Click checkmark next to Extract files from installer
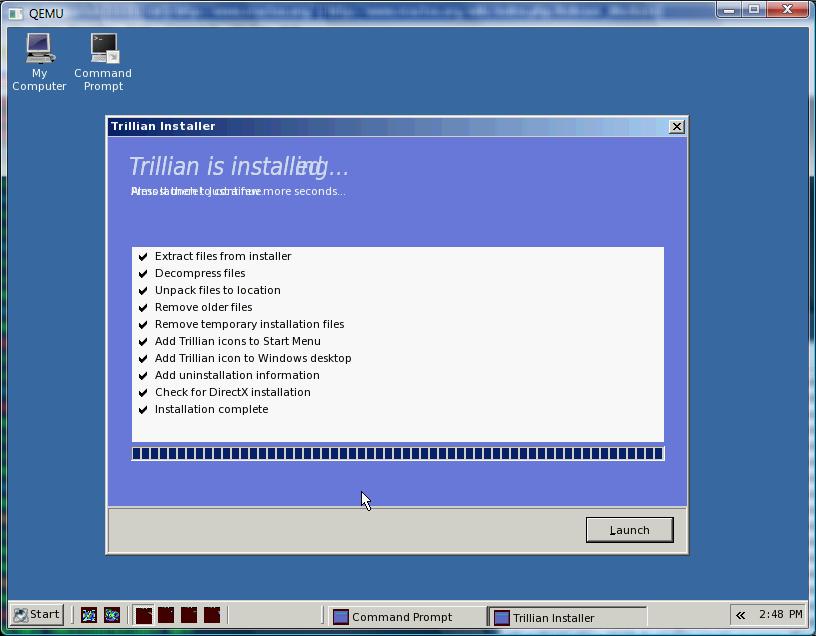This screenshot has width=816, height=636. 143,257
